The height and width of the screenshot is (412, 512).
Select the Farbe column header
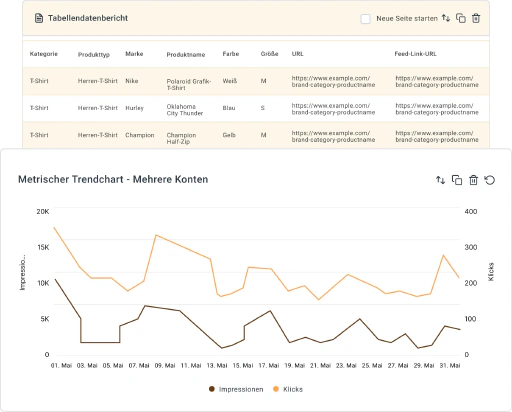[x=231, y=54]
